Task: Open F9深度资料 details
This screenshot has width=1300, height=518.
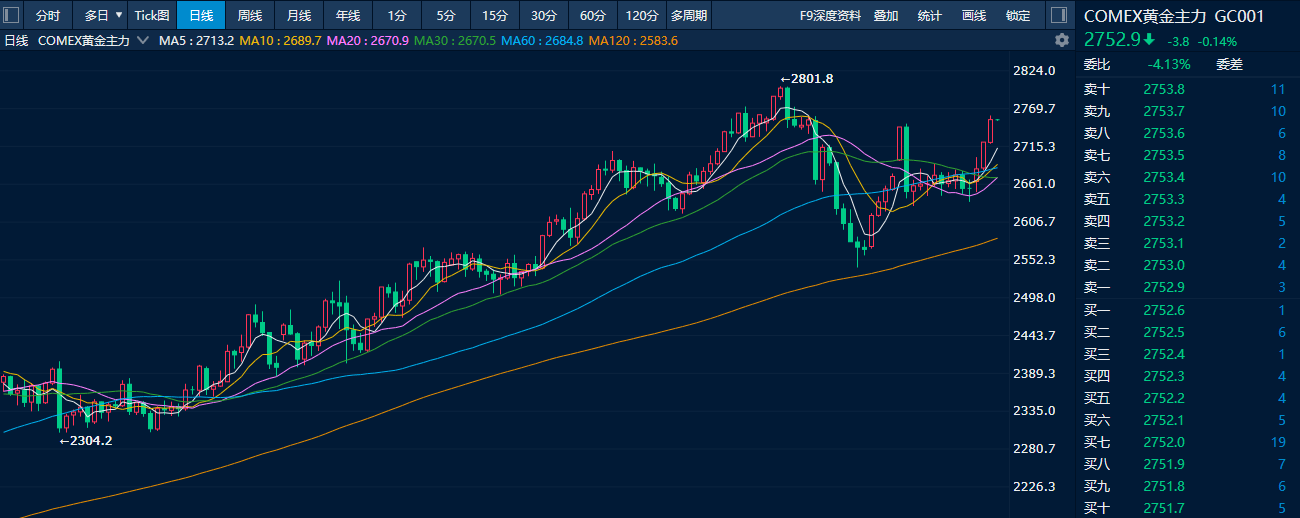Action: click(x=831, y=15)
